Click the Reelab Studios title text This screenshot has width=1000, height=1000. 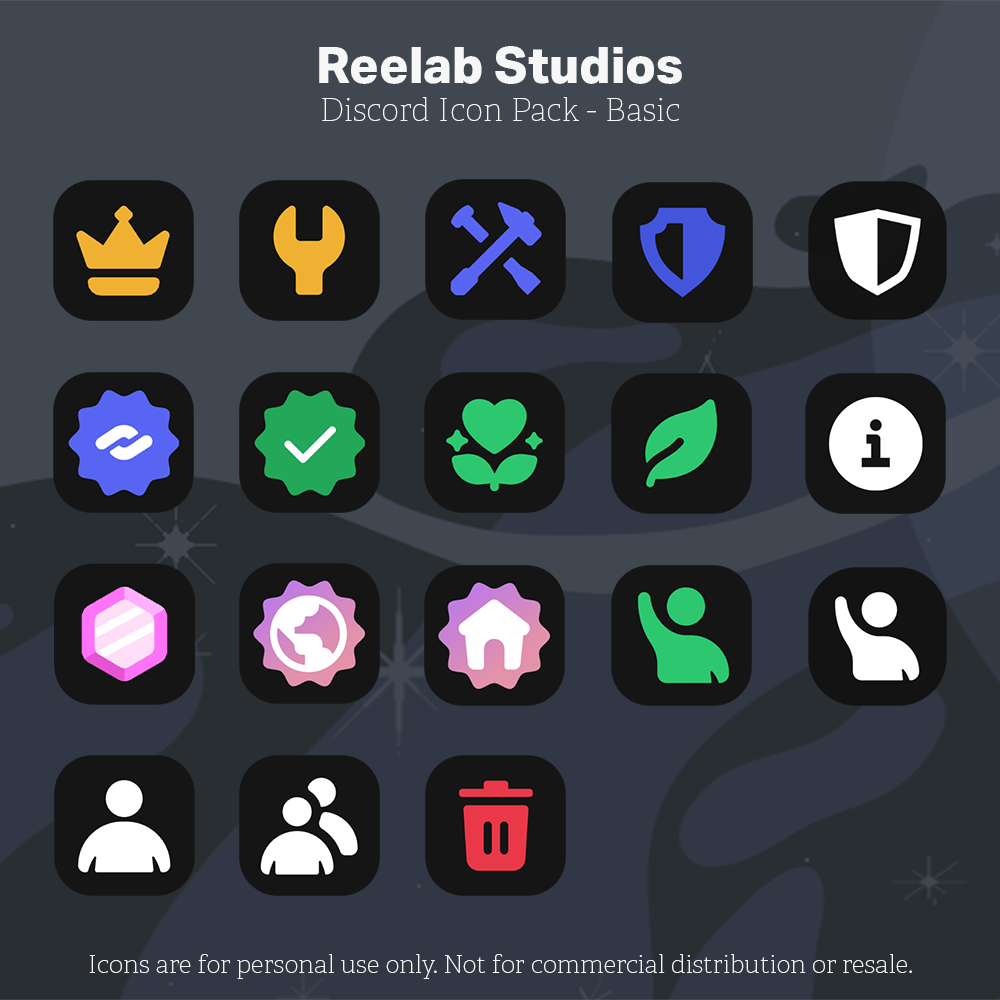[500, 66]
